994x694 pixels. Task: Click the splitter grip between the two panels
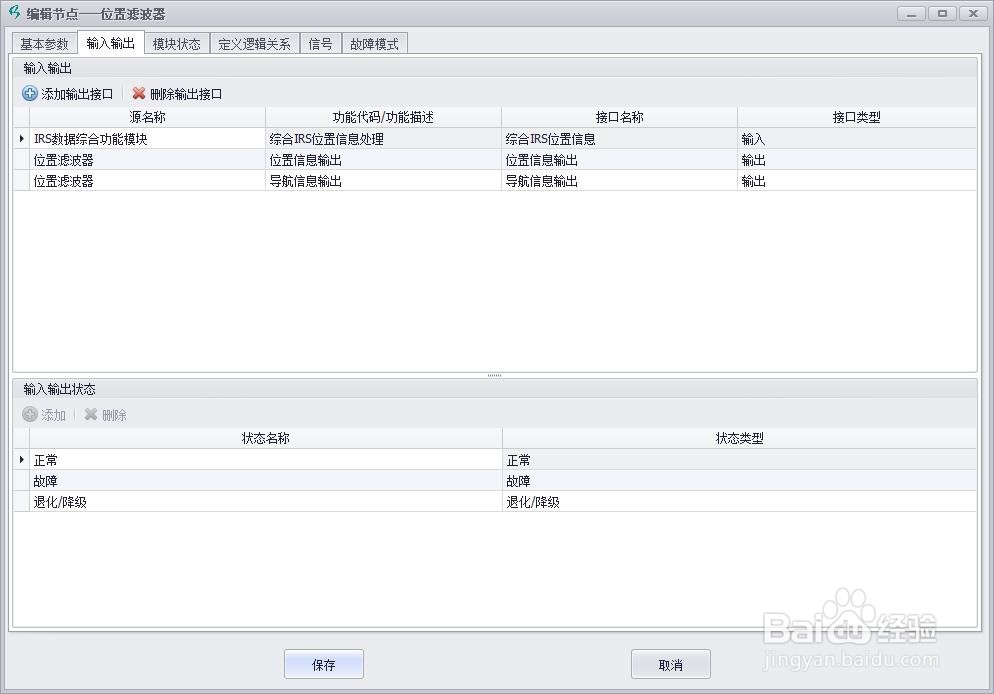[494, 376]
